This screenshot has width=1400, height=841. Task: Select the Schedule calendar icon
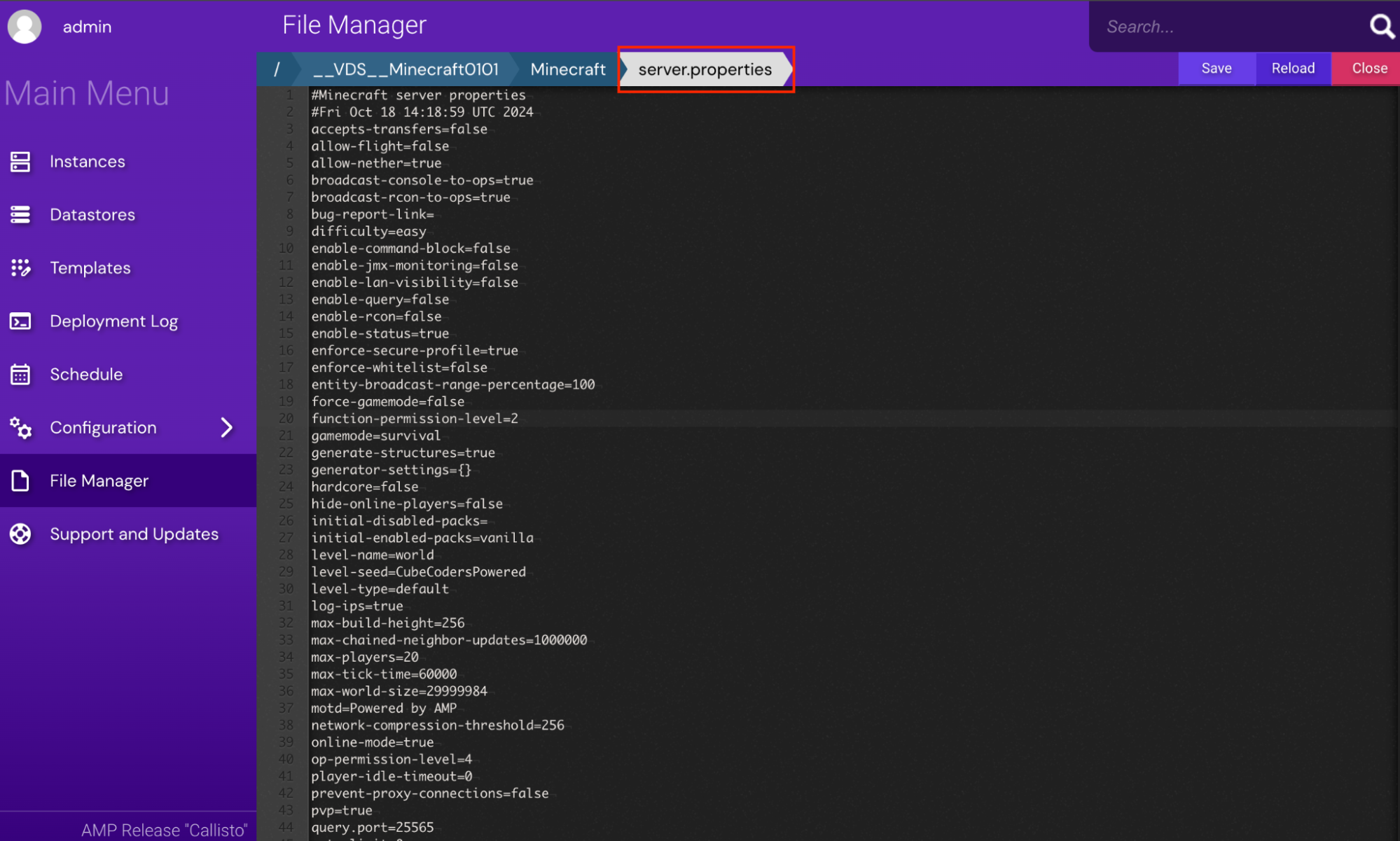(21, 374)
